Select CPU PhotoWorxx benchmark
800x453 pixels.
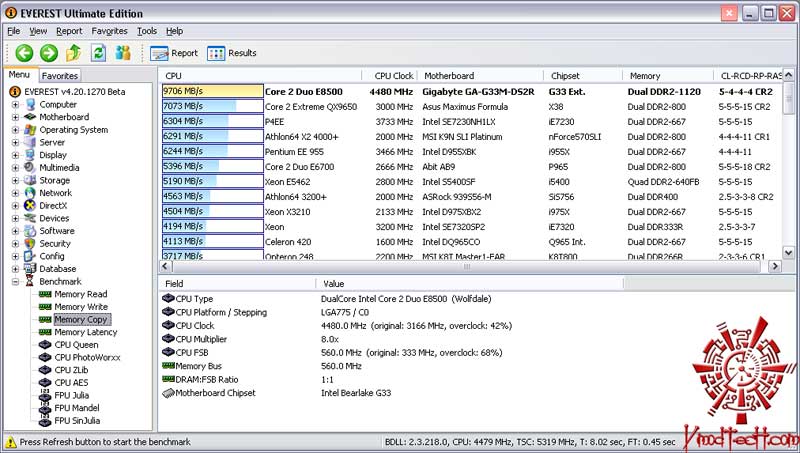pos(88,358)
